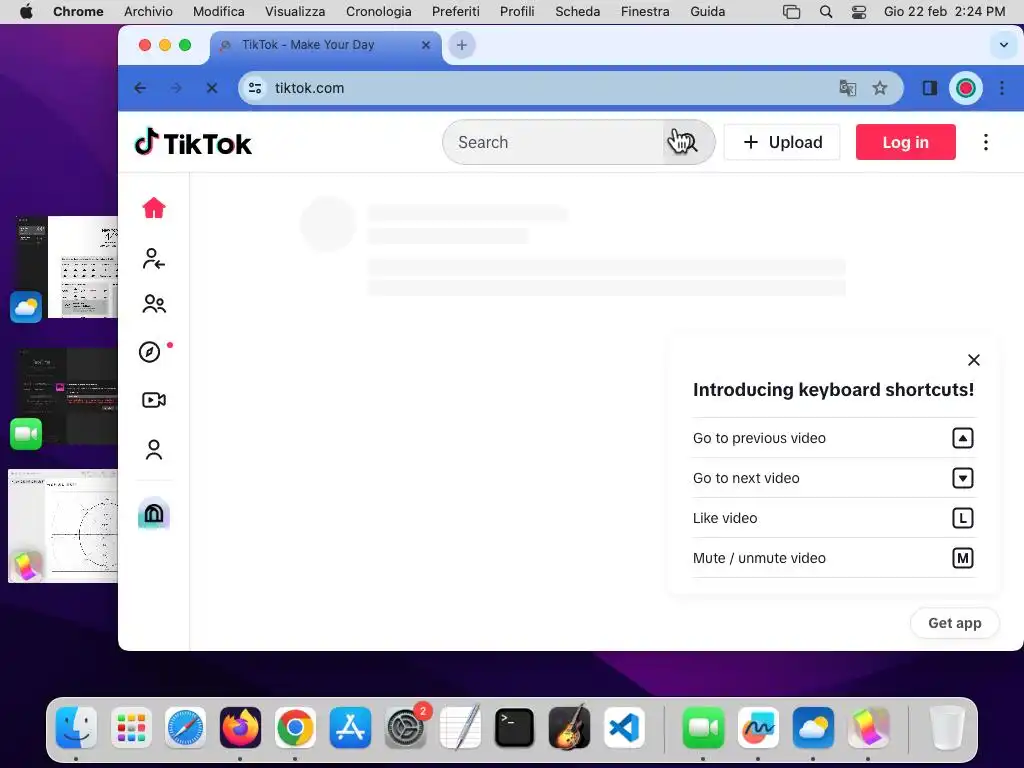Open Launchpad from the Dock
This screenshot has width=1024, height=768.
131,728
